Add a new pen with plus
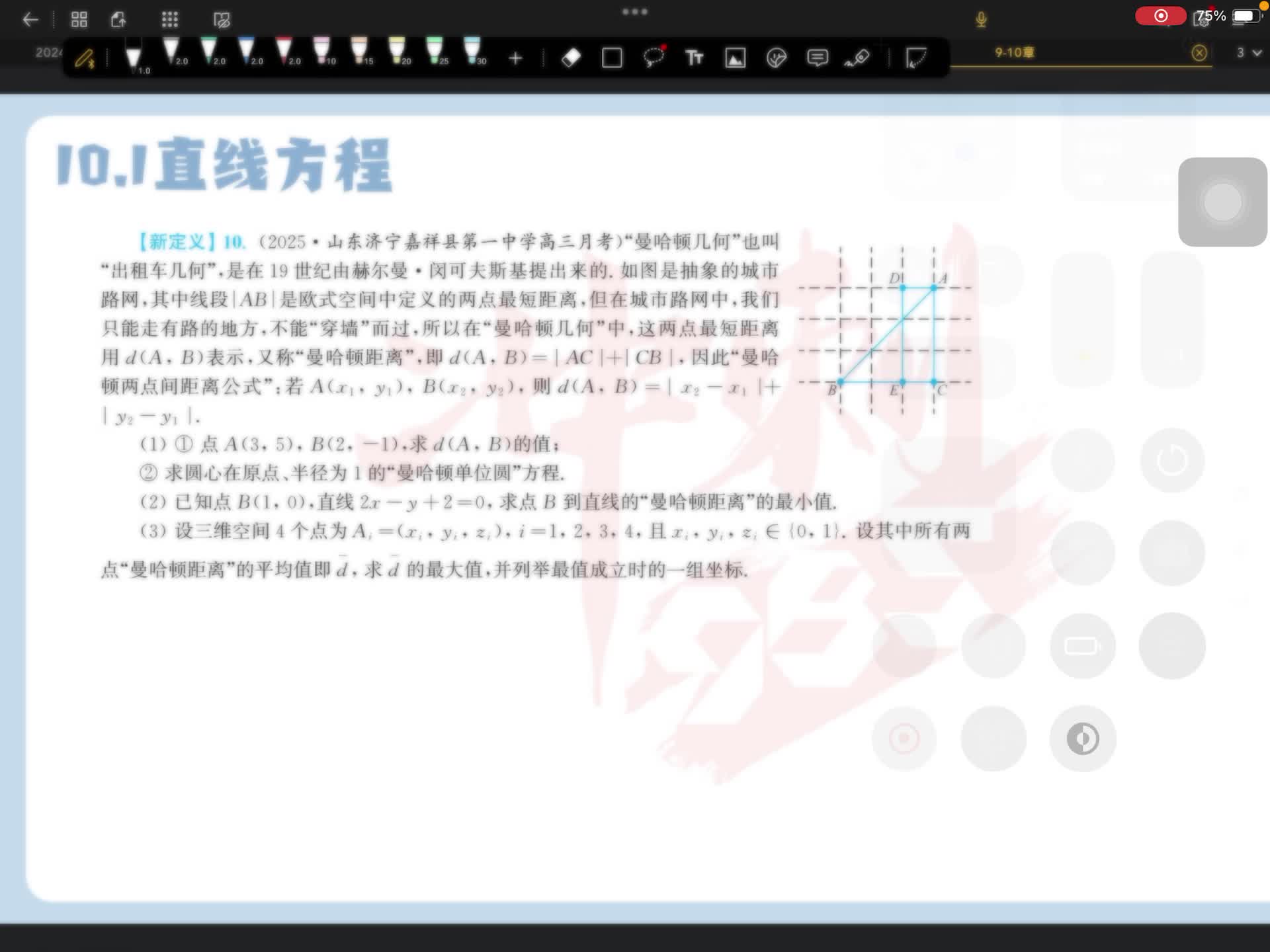The height and width of the screenshot is (952, 1270). 515,59
